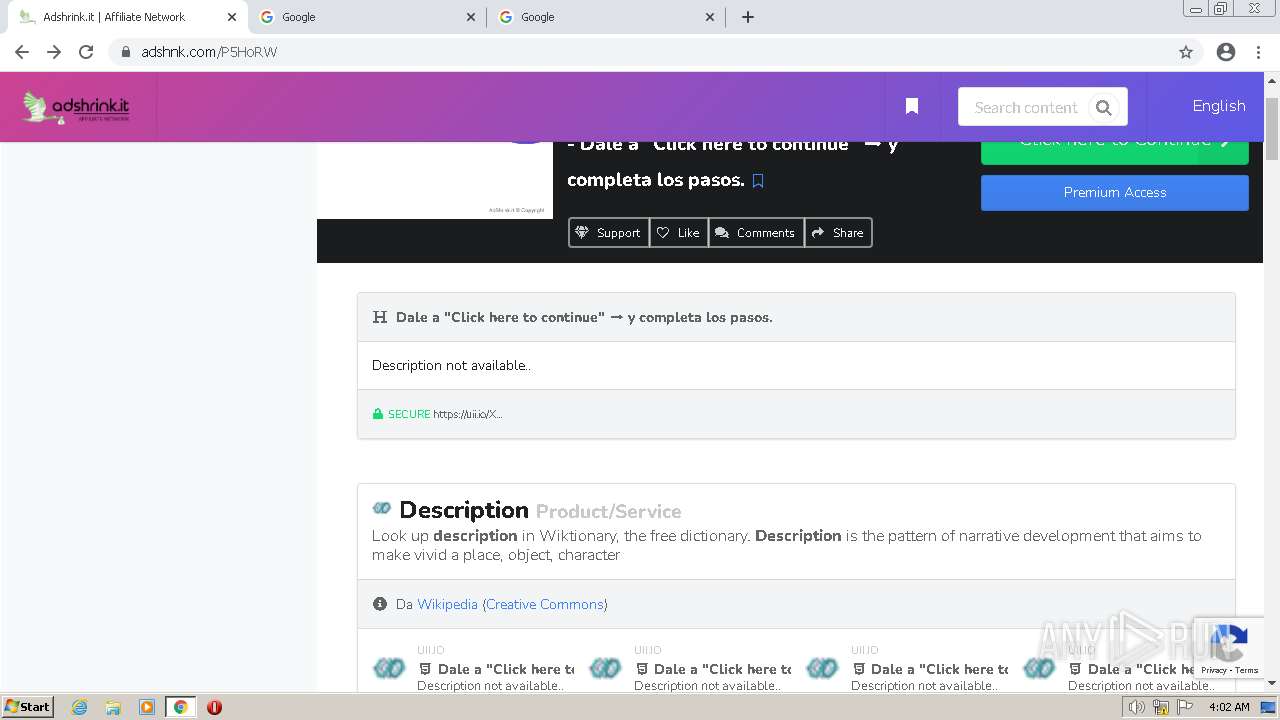Switch to the first Google tab
1280x720 pixels.
(x=367, y=17)
